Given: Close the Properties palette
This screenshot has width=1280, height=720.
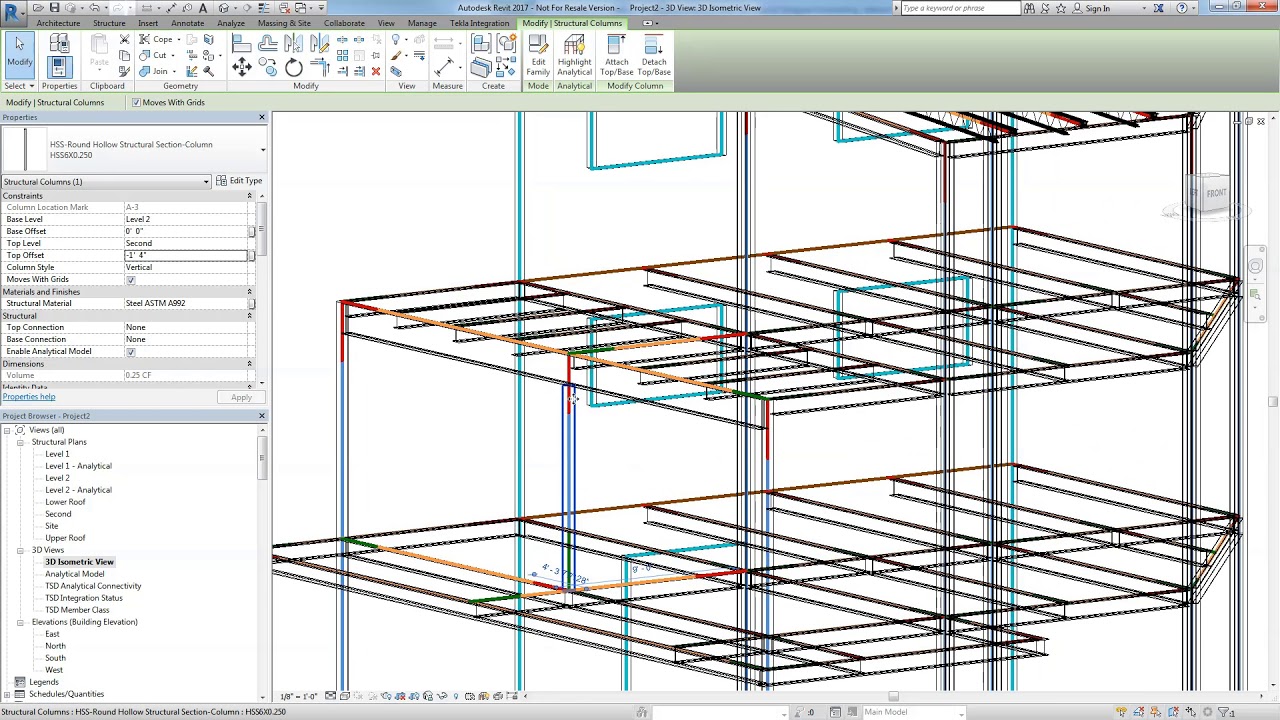Looking at the screenshot, I should tap(262, 118).
